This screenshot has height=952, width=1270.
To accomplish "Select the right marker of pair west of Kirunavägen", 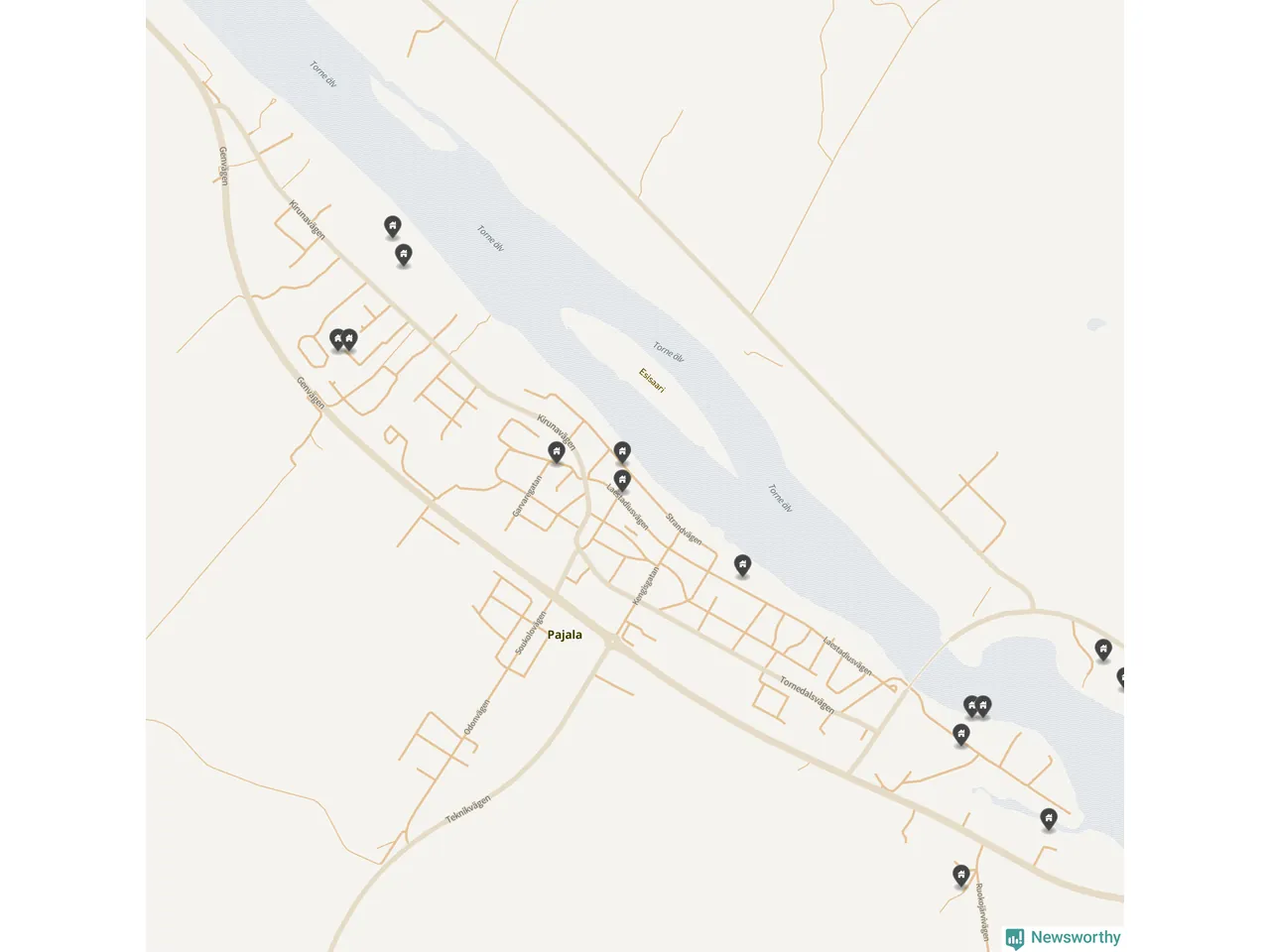I will [349, 341].
